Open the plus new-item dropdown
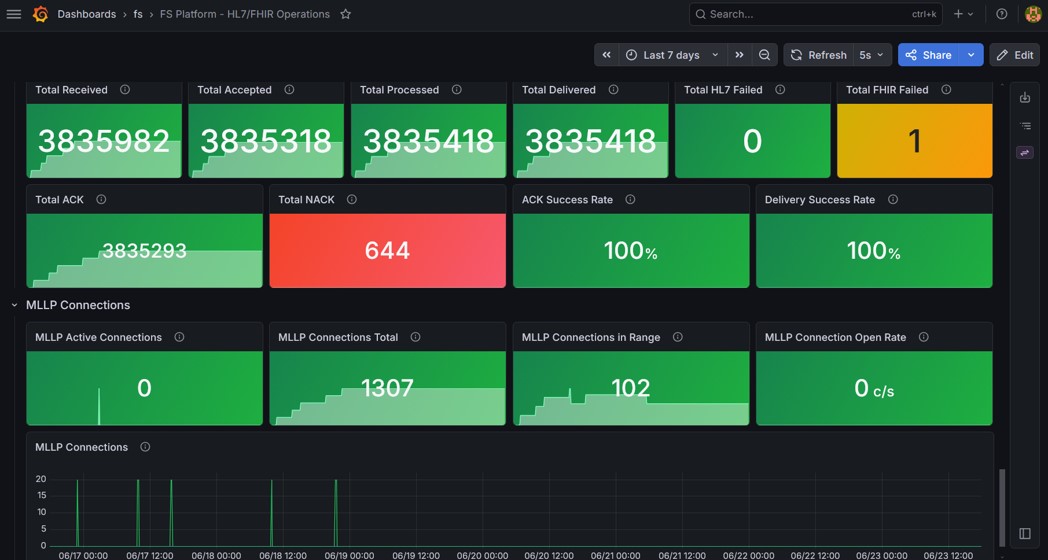The width and height of the screenshot is (1048, 560). (x=963, y=14)
